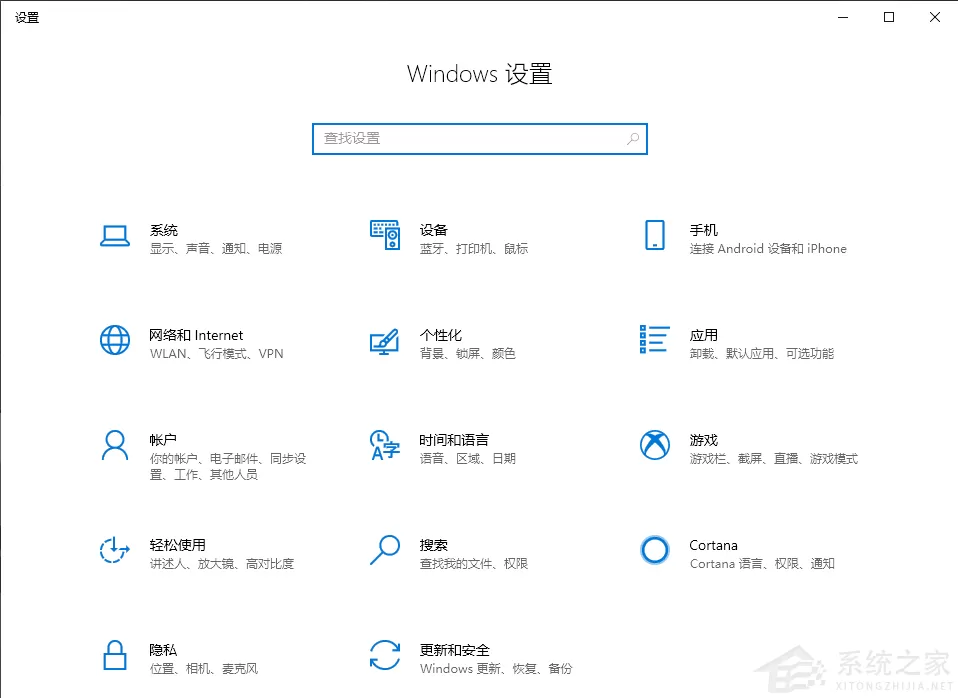
Task: Click in the 查找设置 search field
Action: [x=480, y=139]
